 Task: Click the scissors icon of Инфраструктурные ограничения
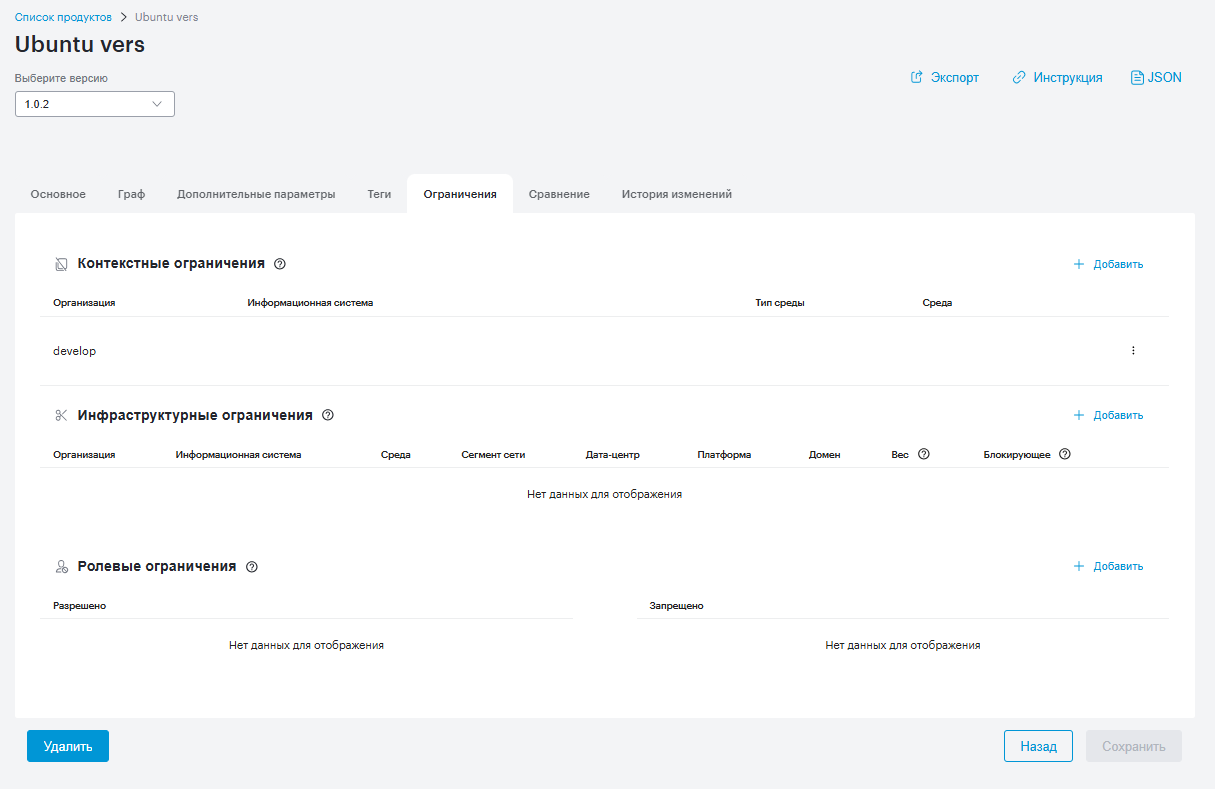coord(61,415)
